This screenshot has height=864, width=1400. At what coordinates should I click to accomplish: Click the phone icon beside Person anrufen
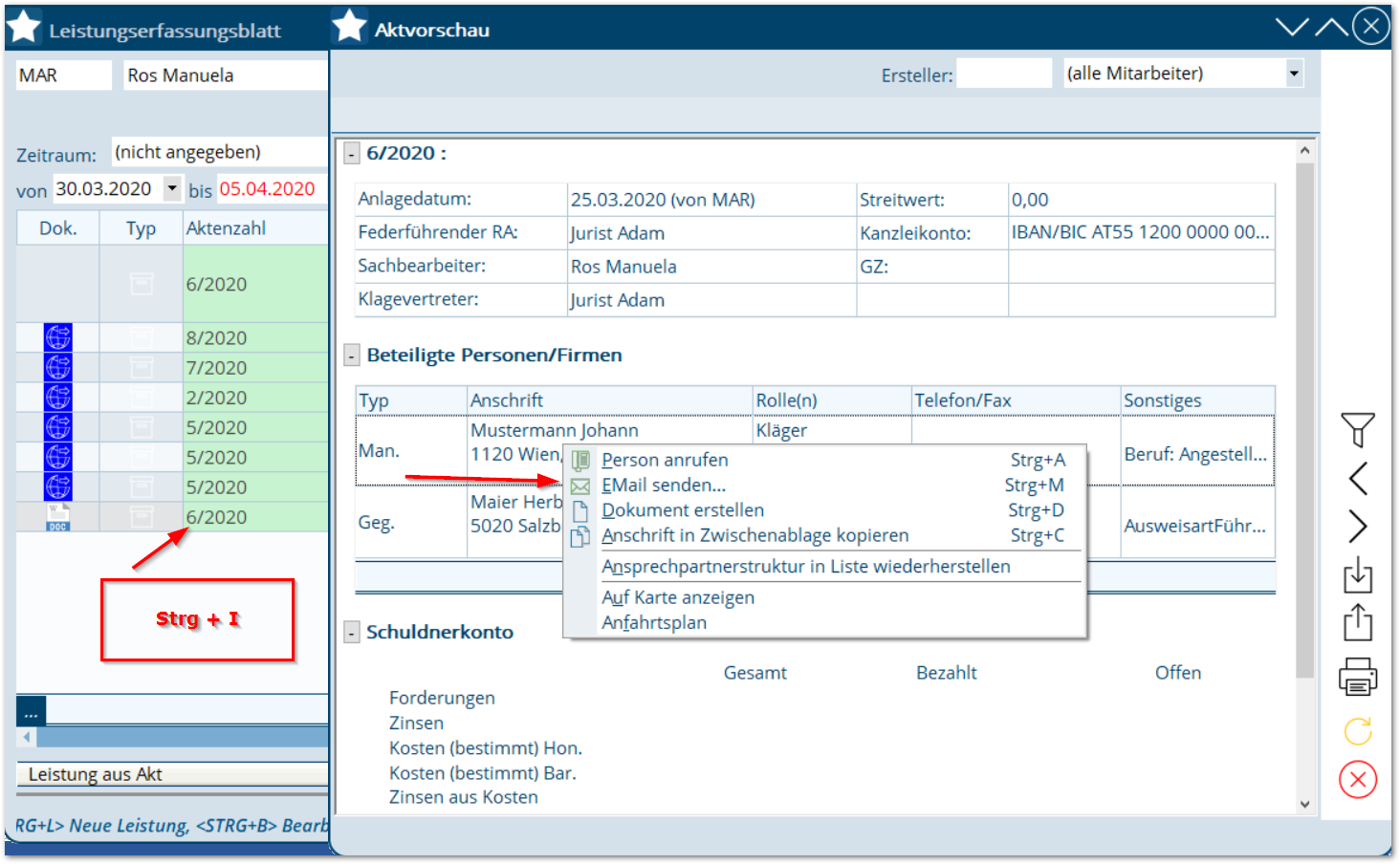[x=580, y=461]
